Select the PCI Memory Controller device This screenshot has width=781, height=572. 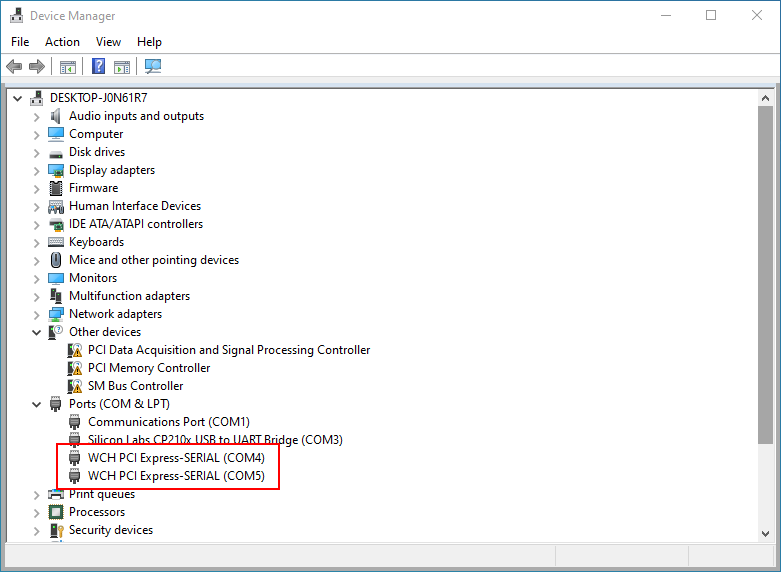(x=147, y=368)
